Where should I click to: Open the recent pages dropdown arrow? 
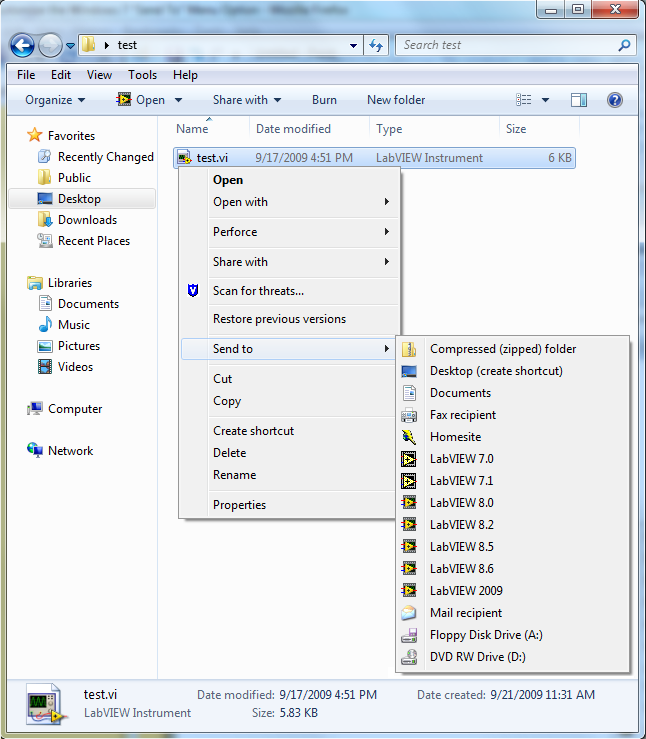click(x=70, y=46)
